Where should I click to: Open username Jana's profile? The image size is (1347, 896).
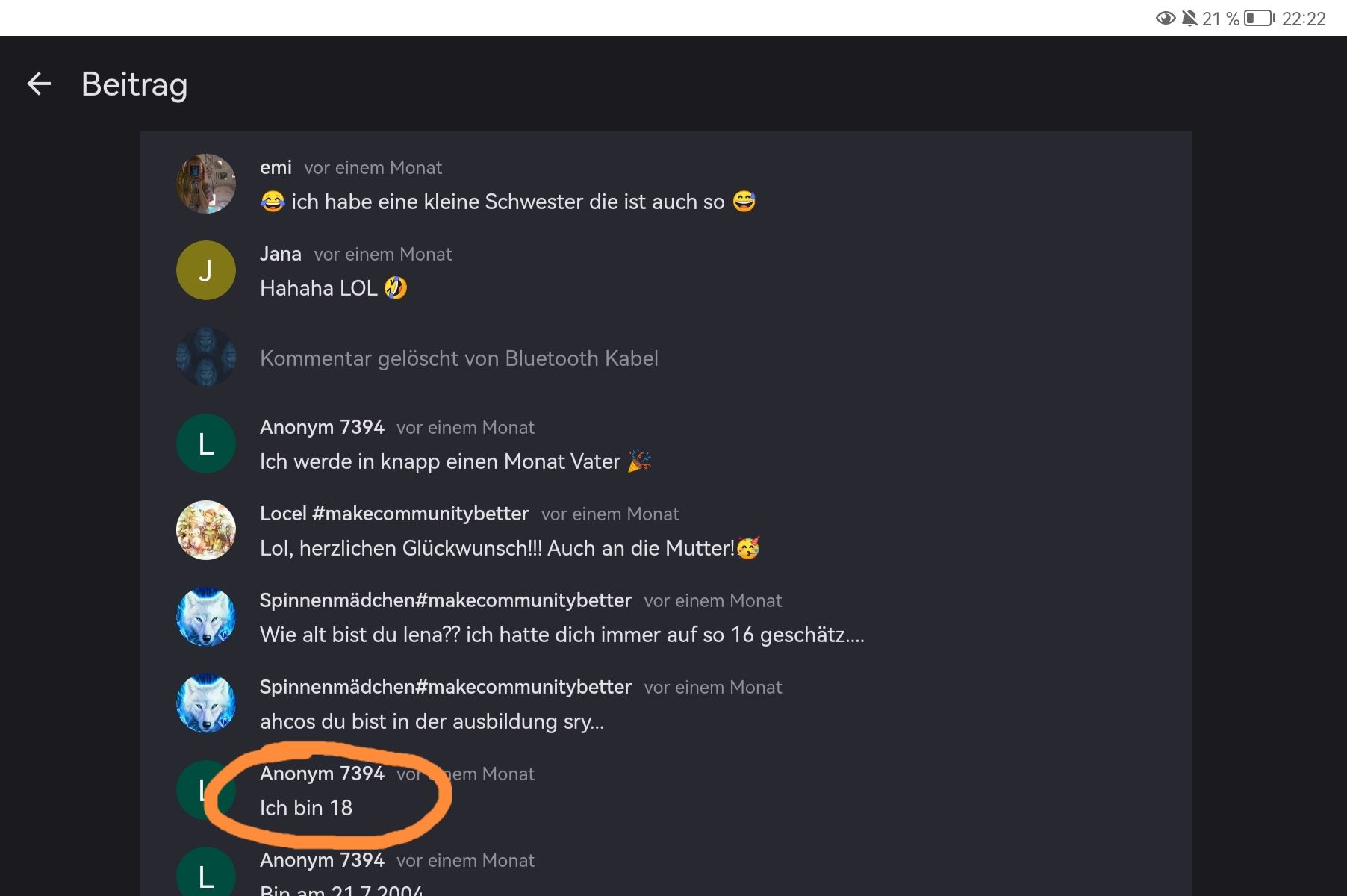281,254
